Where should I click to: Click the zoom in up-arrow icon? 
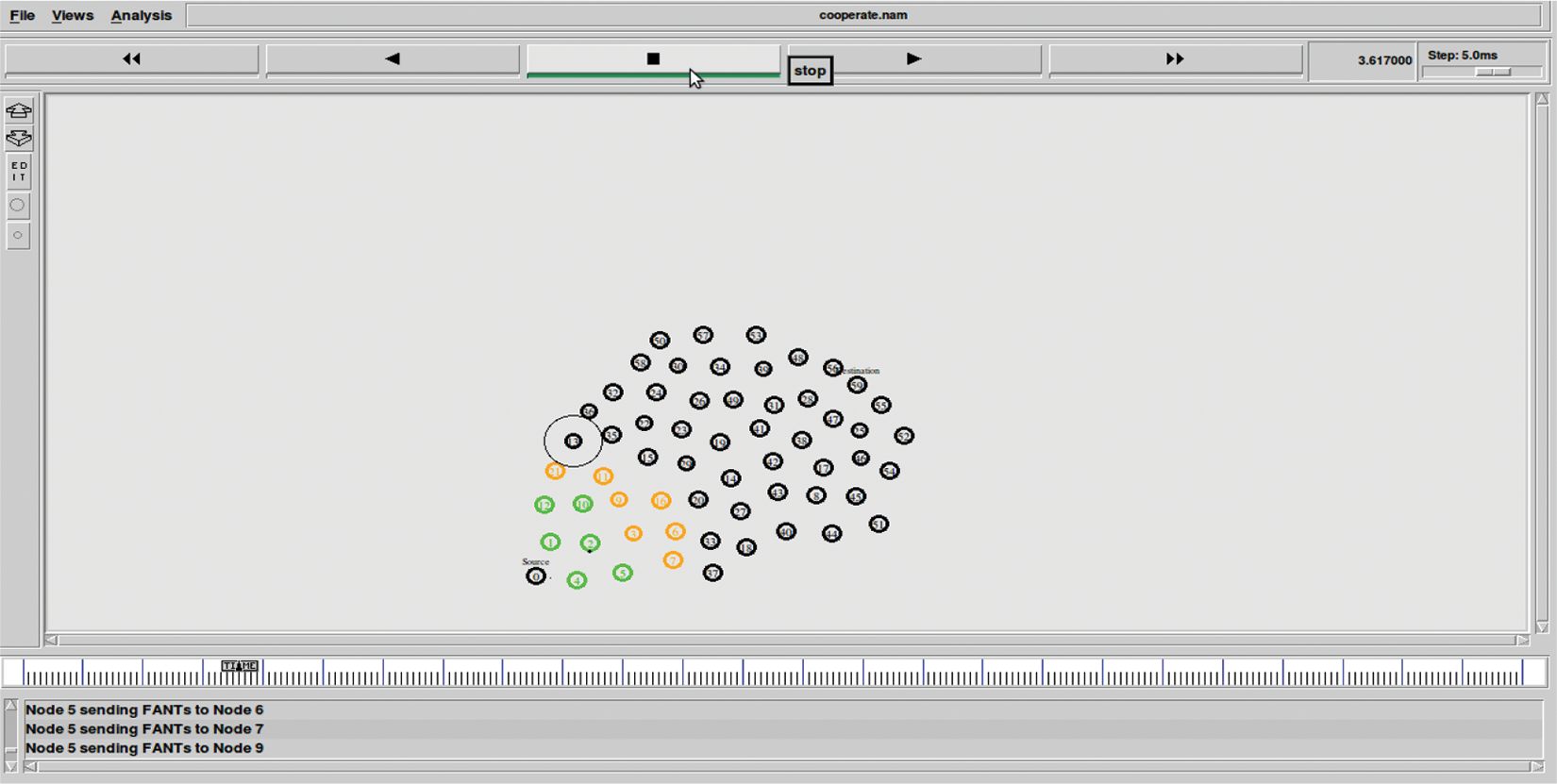(19, 110)
